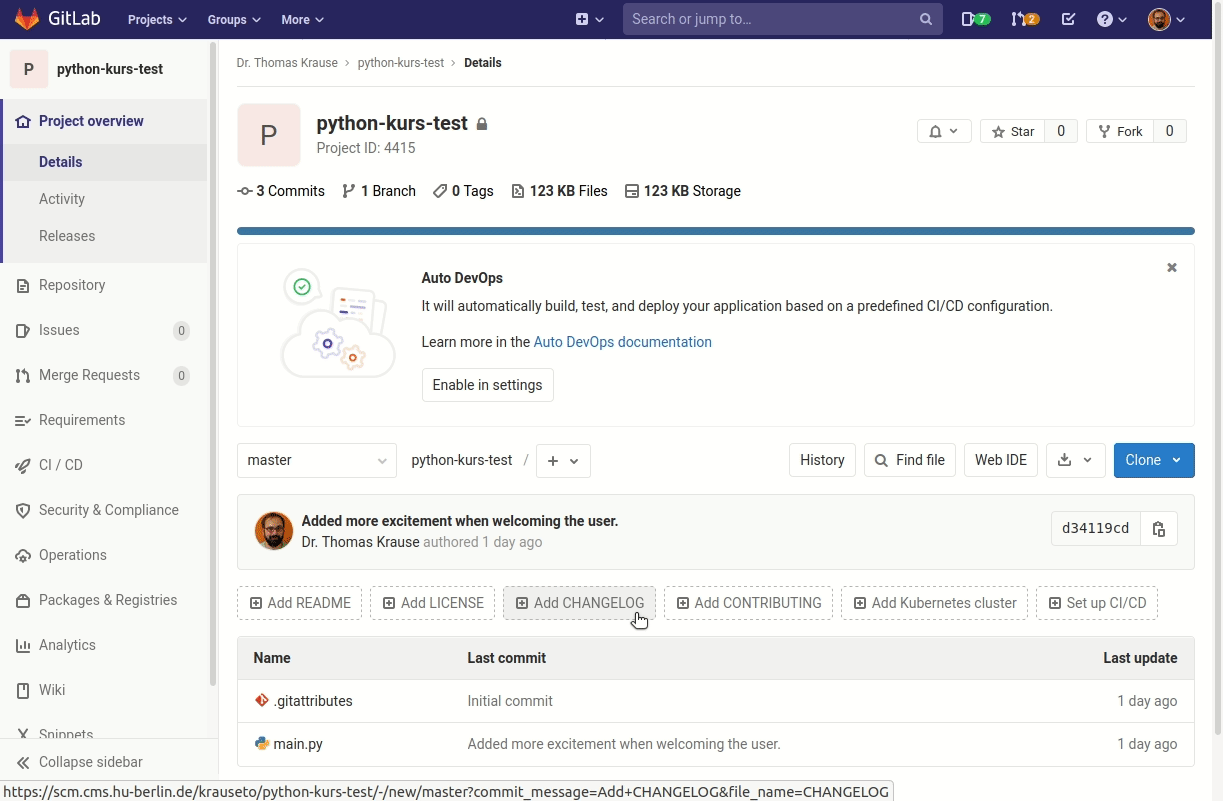Viewport: 1223px width, 801px height.
Task: Click Add README
Action: tap(299, 603)
